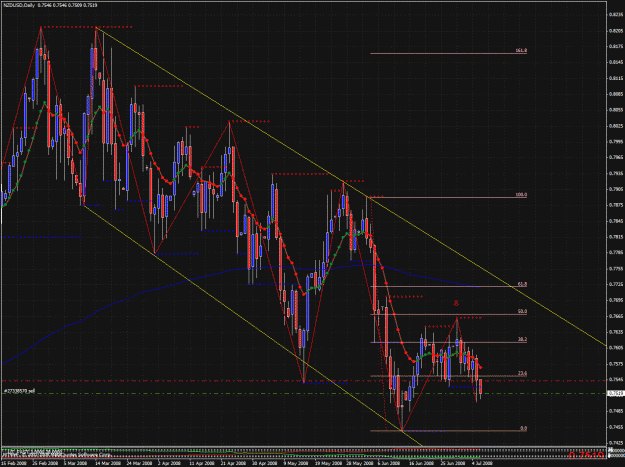Viewport: 625px width, 467px height.
Task: Click the 0.7665 price axis label
Action: 616,316
